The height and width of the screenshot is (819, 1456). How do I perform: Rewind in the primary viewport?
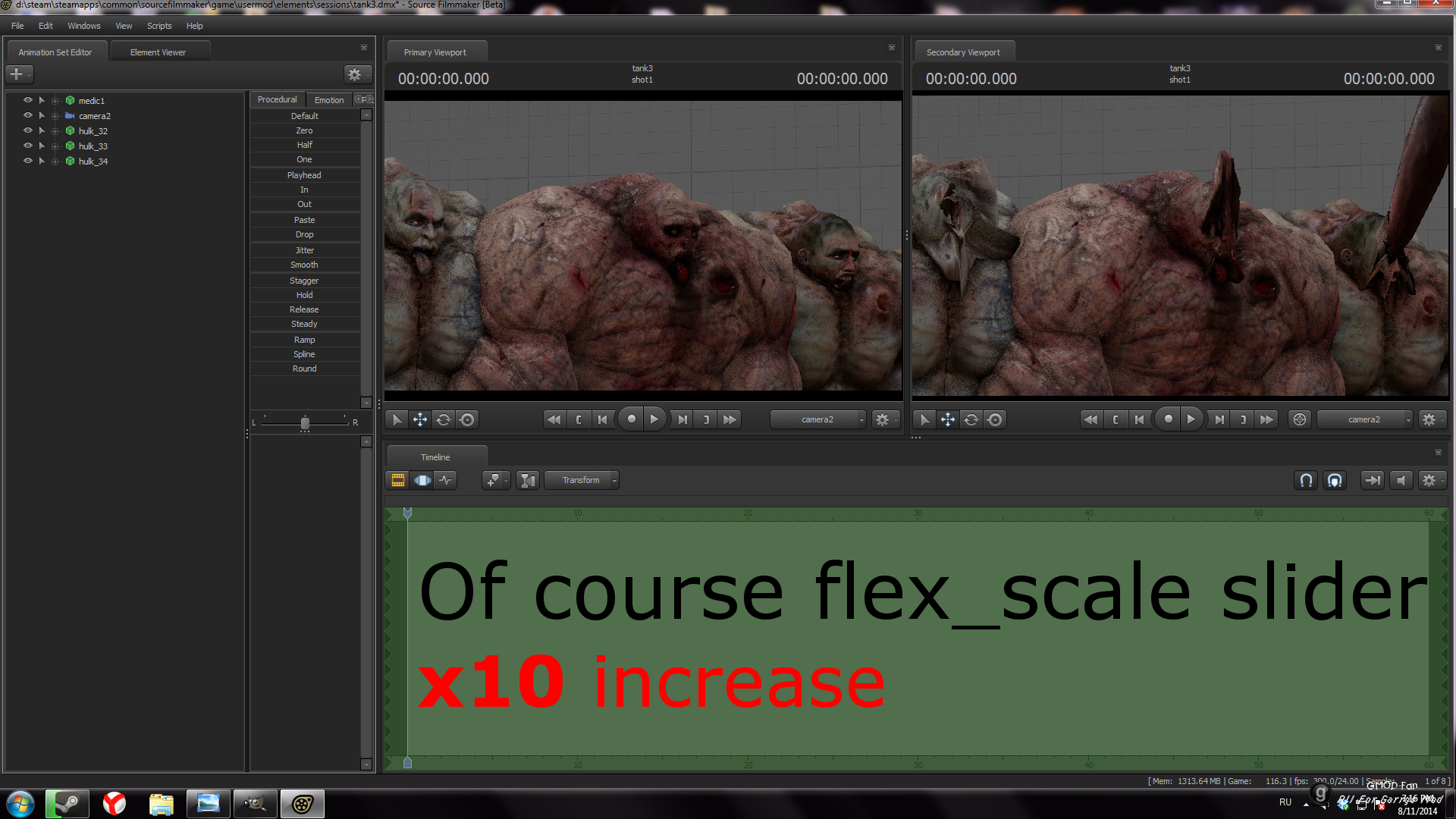coord(554,419)
